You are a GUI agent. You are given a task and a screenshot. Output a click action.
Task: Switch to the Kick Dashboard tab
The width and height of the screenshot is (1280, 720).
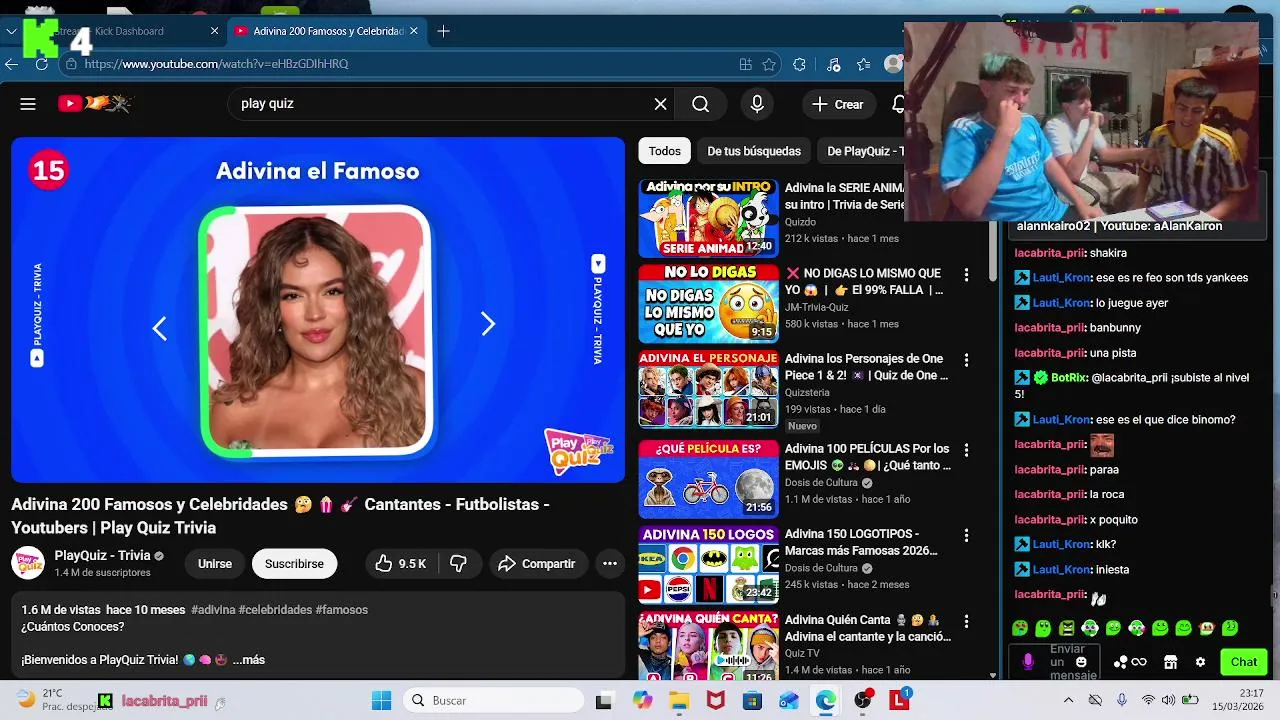click(x=128, y=31)
